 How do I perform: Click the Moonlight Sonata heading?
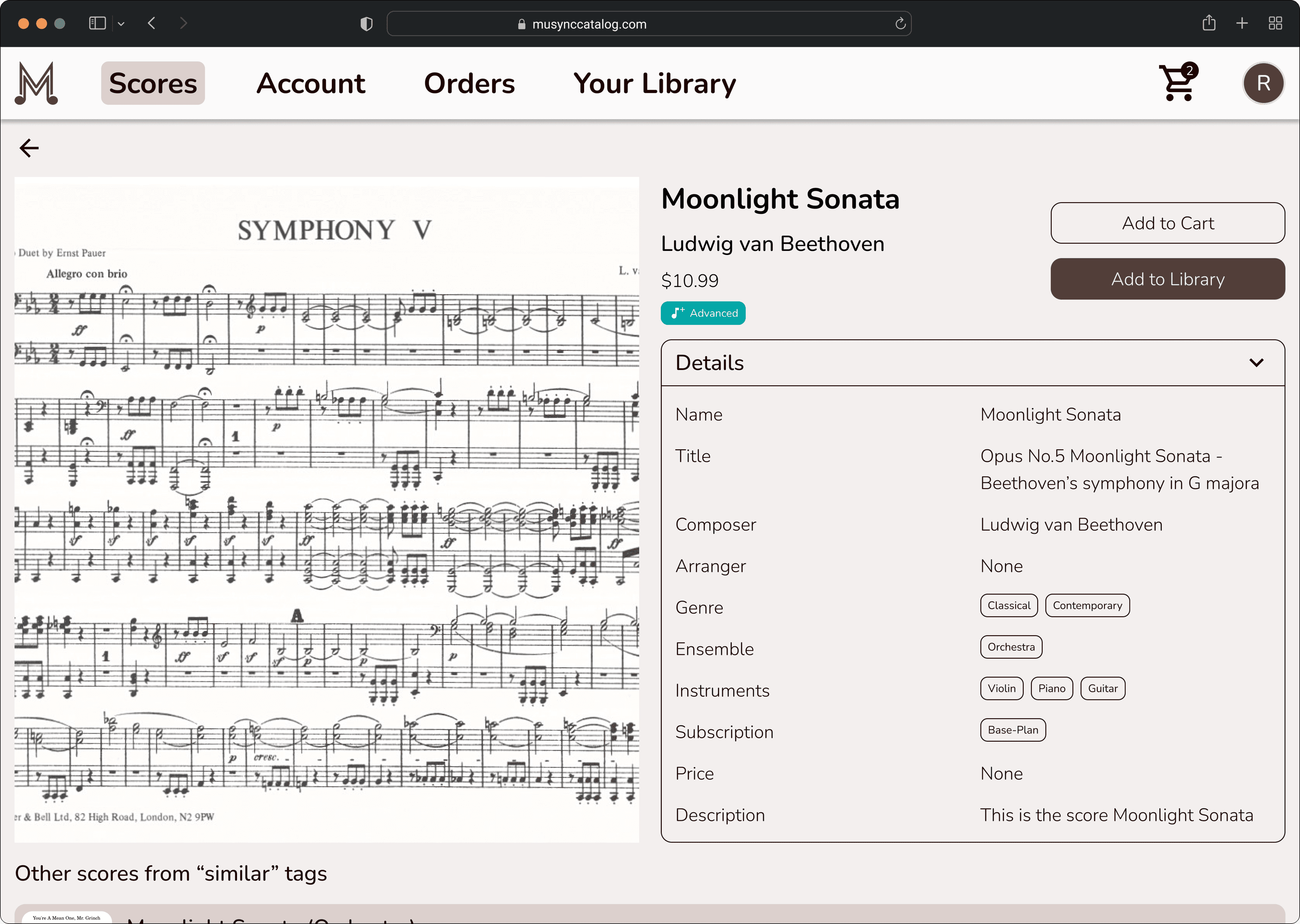coord(780,199)
